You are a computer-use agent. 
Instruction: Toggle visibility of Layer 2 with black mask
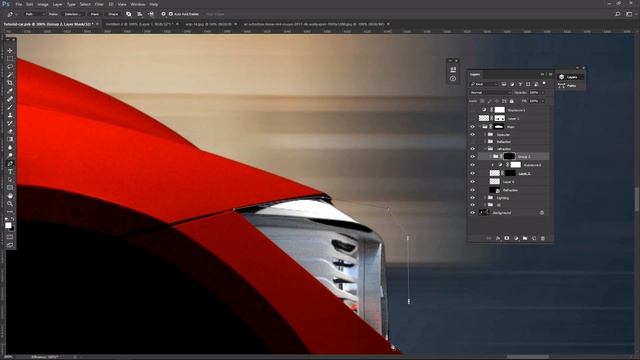coord(473,173)
